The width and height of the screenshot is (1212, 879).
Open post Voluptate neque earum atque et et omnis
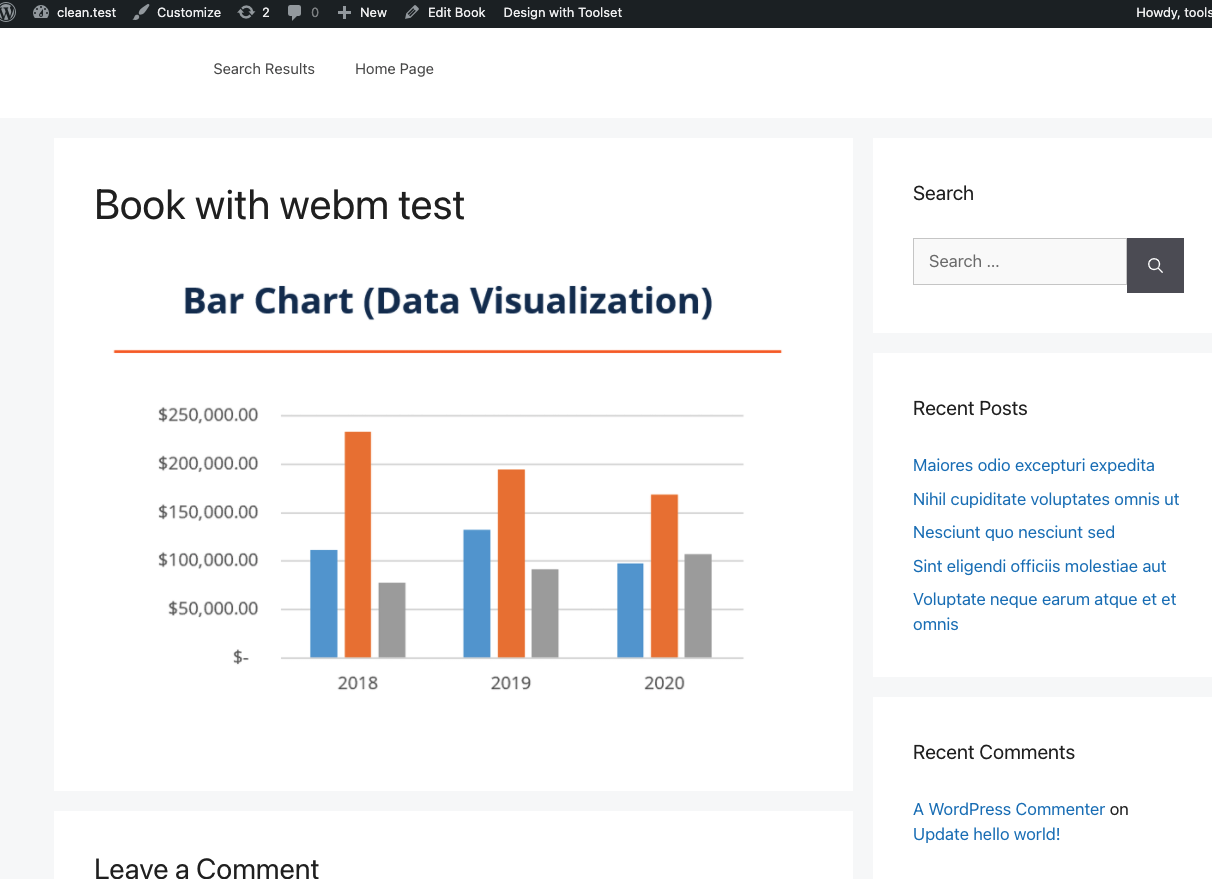click(1044, 611)
